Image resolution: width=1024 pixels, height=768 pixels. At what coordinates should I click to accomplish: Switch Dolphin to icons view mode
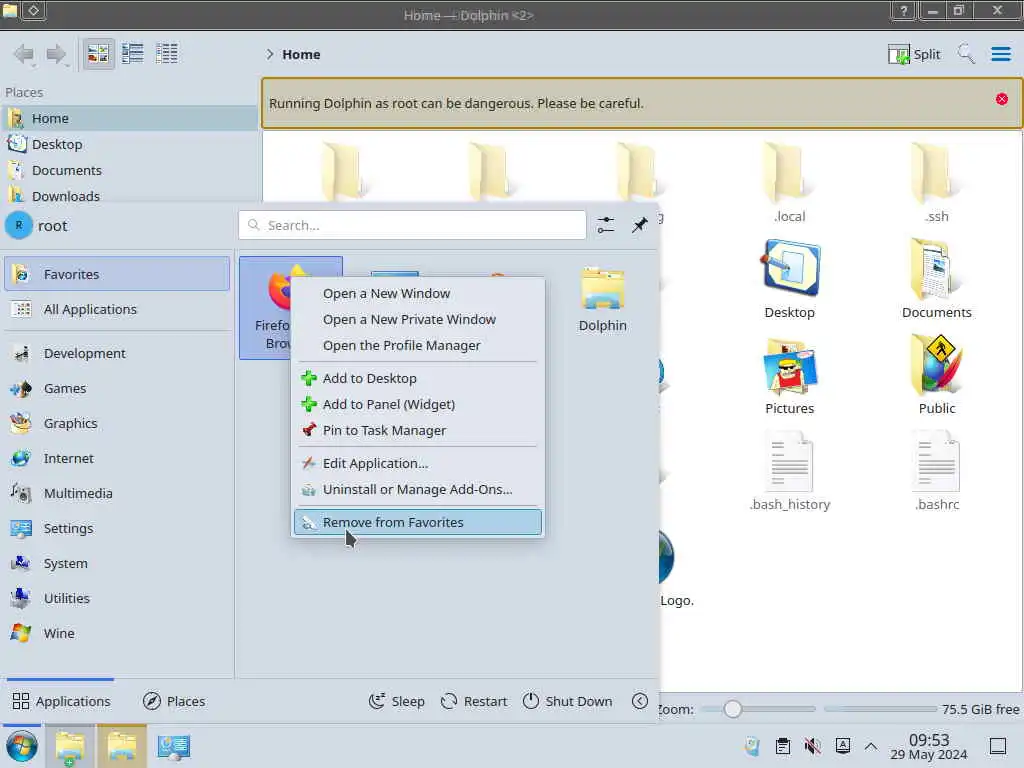99,54
